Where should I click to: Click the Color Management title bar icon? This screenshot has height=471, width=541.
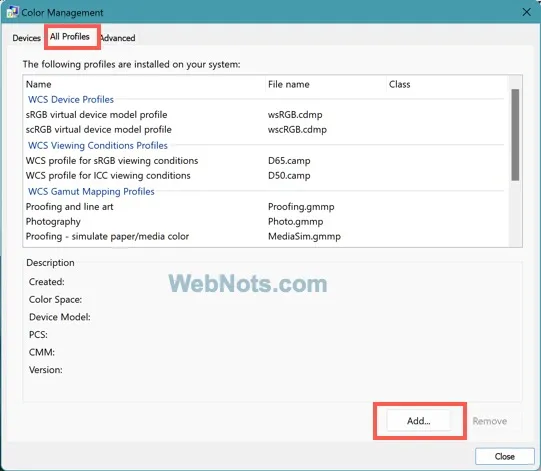pyautogui.click(x=12, y=12)
